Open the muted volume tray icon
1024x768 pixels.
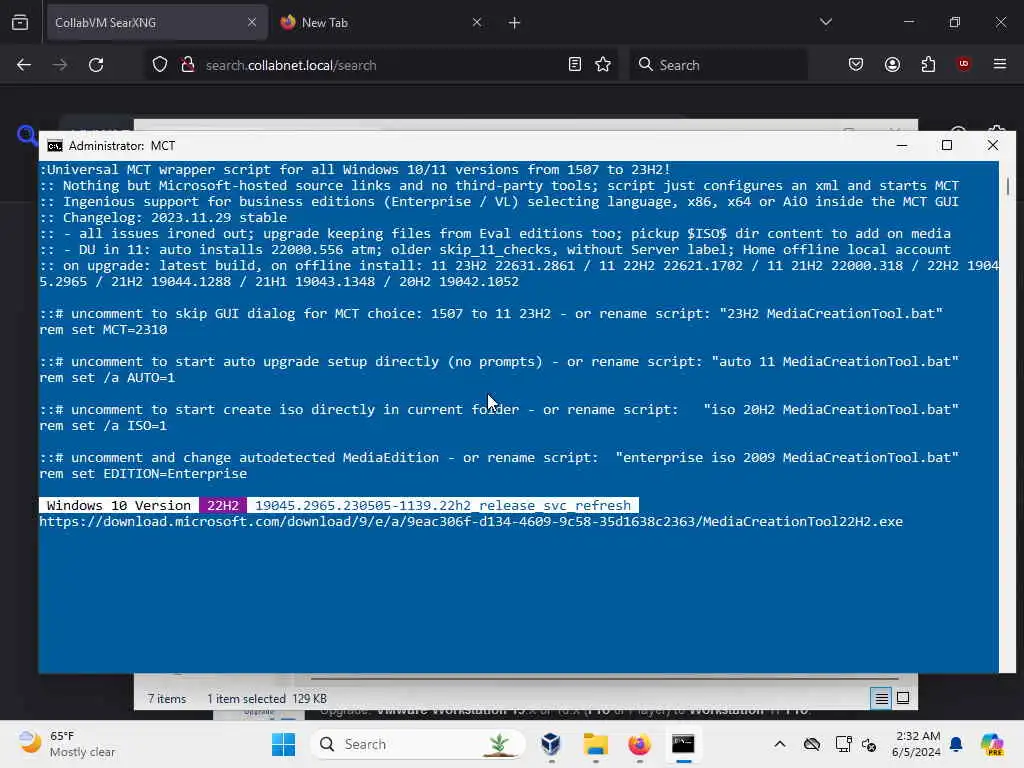click(869, 744)
